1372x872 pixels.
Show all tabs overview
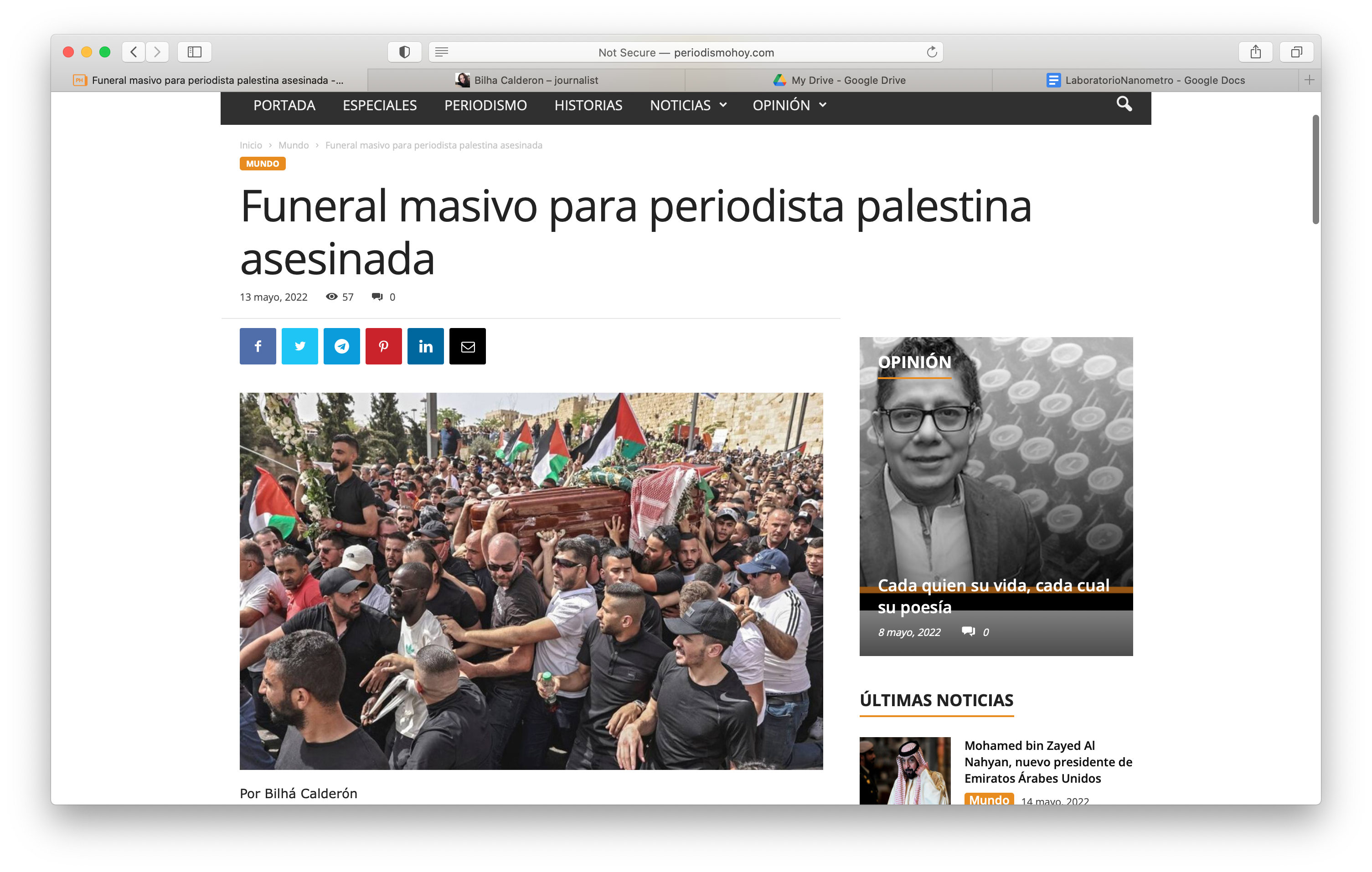pos(1296,52)
